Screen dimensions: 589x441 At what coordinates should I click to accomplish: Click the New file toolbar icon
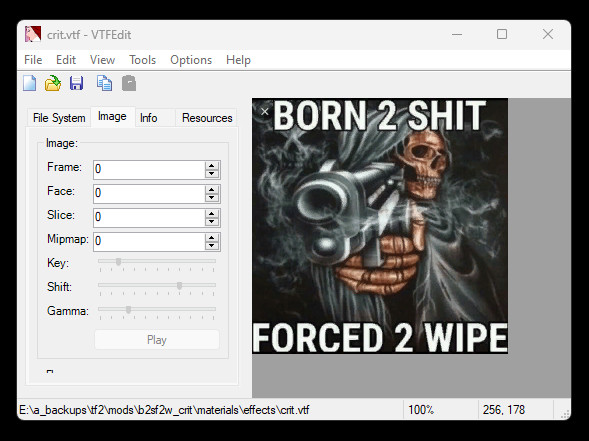click(x=29, y=83)
